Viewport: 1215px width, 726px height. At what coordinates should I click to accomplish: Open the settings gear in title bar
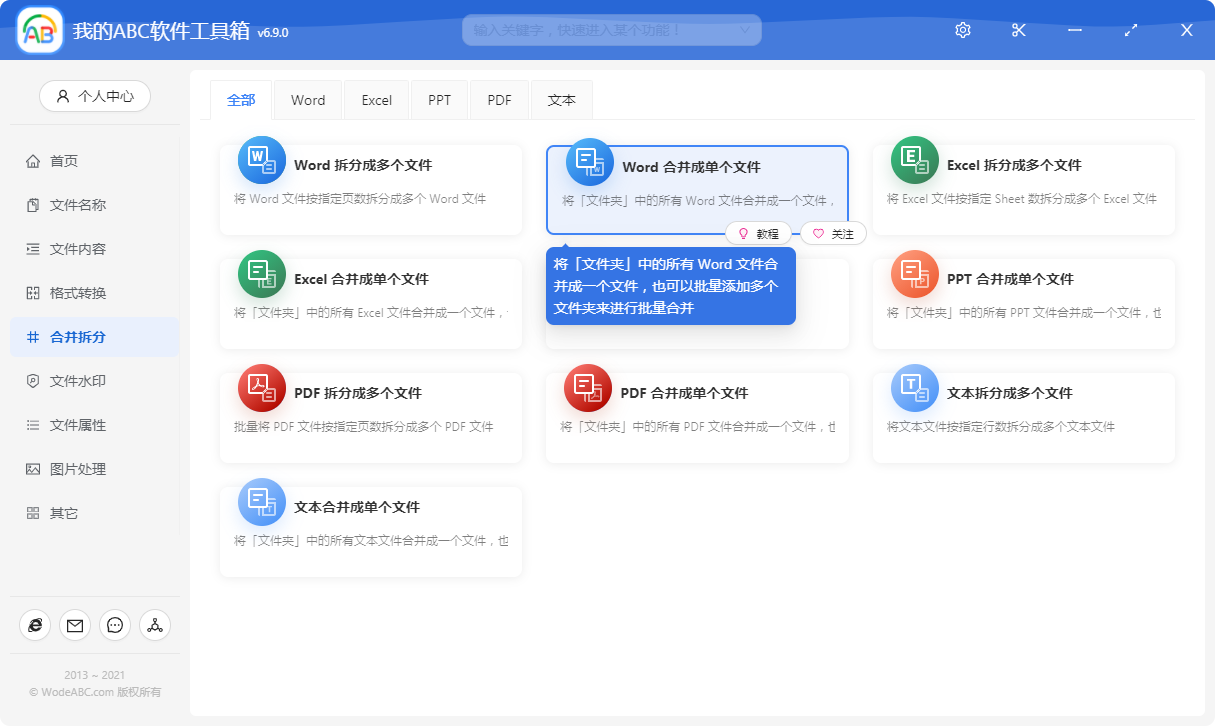click(963, 30)
